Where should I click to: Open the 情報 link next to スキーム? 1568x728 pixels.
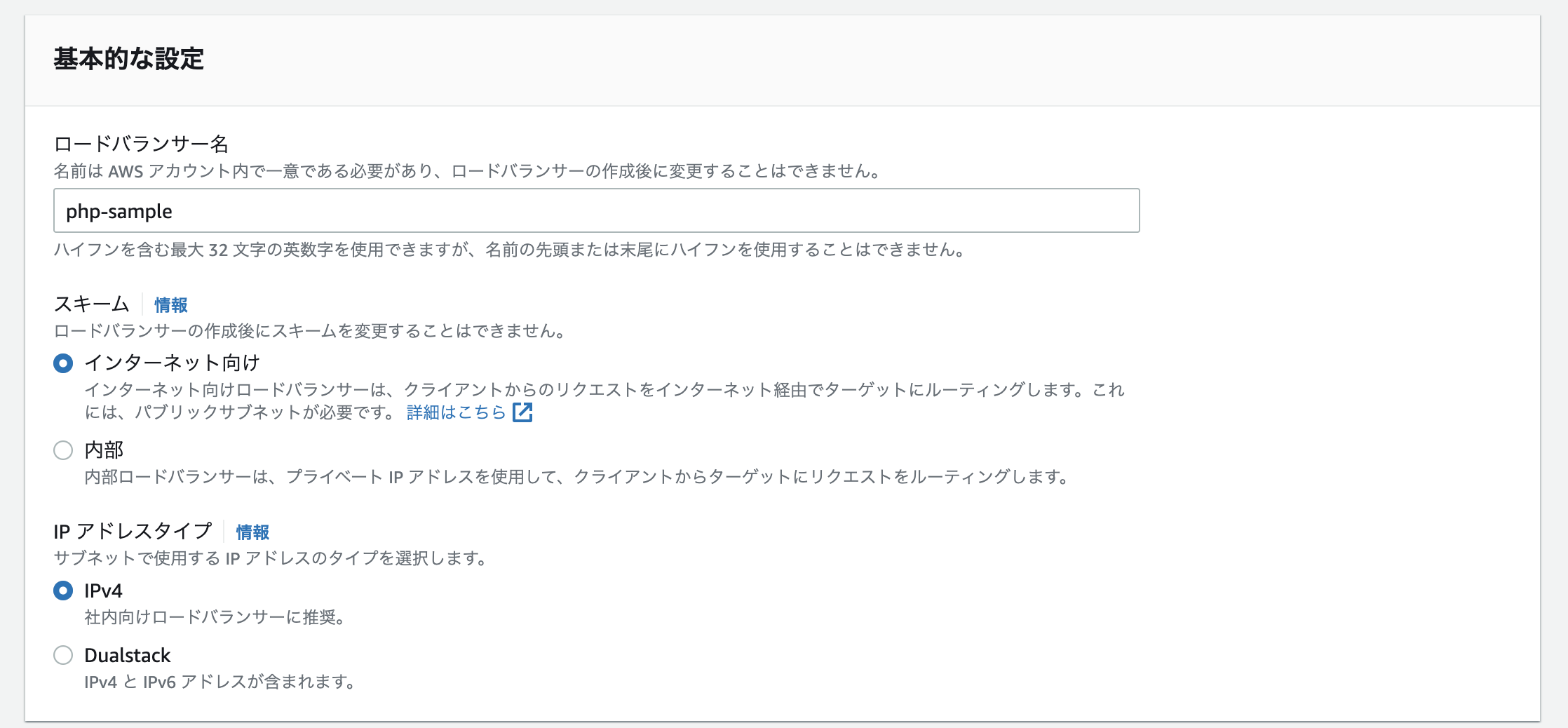[171, 305]
